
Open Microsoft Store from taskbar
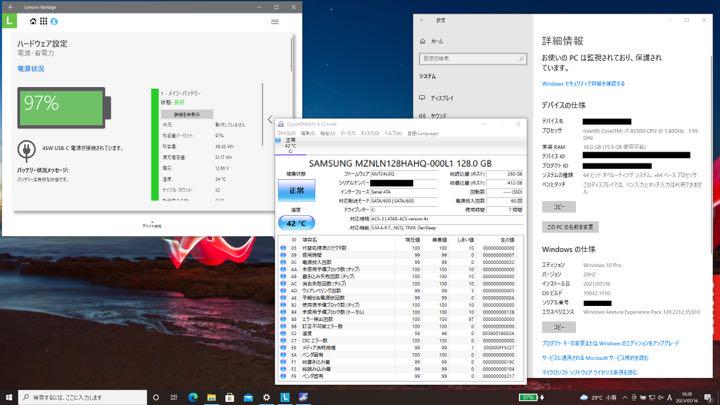(x=230, y=397)
